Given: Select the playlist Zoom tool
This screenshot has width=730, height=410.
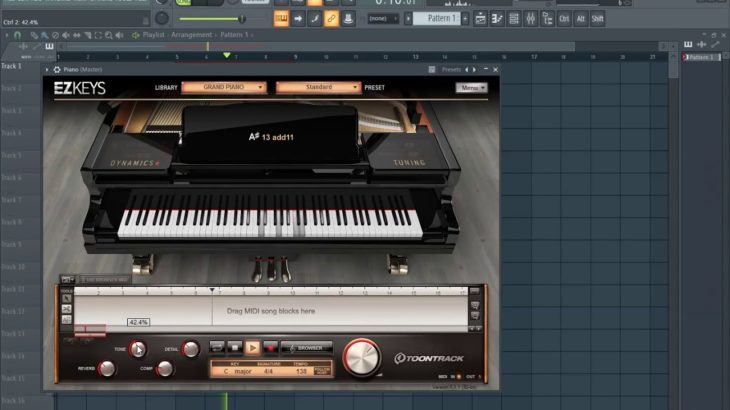Looking at the screenshot, I should [x=109, y=35].
